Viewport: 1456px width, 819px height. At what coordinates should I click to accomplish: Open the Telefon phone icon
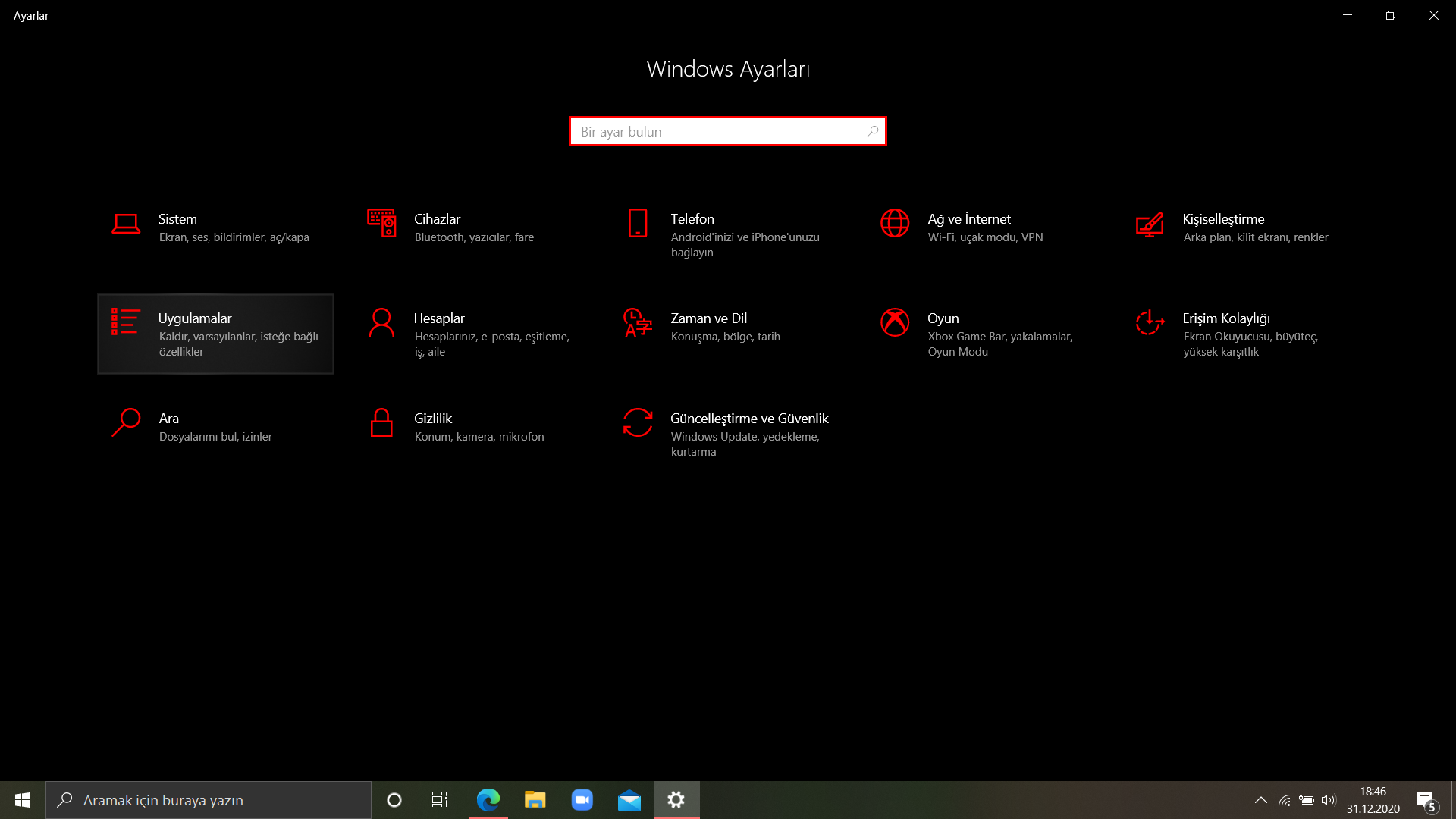[x=638, y=224]
